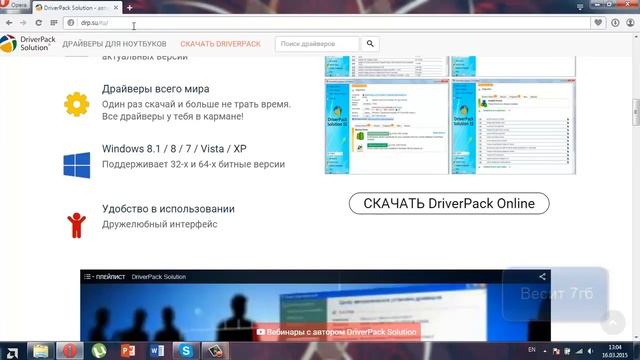Open uTorrent from the taskbar

pyautogui.click(x=99, y=351)
